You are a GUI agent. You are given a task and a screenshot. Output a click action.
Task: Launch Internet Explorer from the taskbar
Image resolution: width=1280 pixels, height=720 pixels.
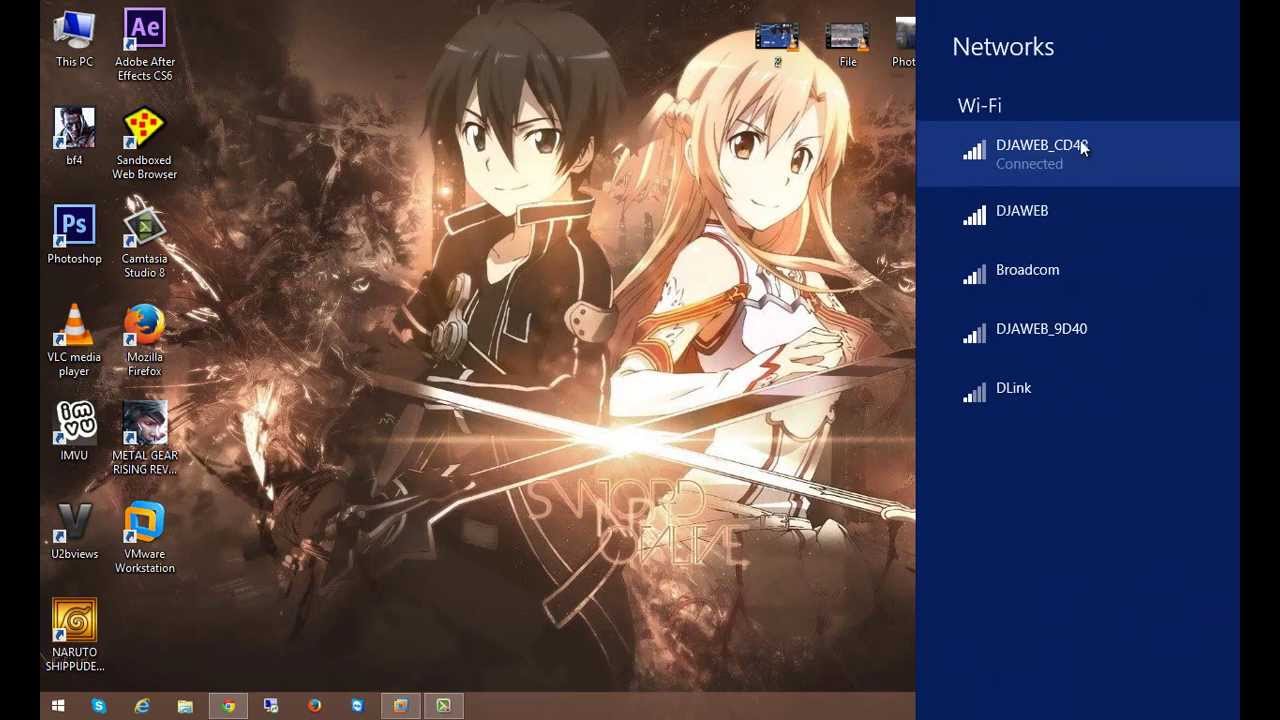click(142, 706)
